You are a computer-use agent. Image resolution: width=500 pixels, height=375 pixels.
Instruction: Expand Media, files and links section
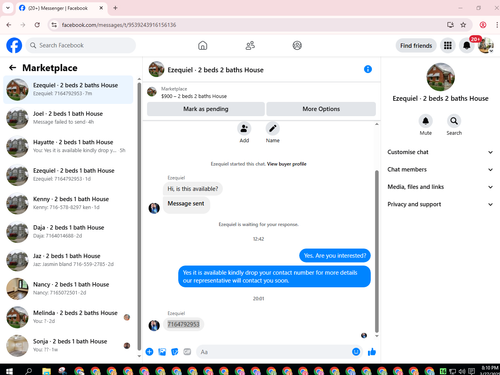[440, 187]
